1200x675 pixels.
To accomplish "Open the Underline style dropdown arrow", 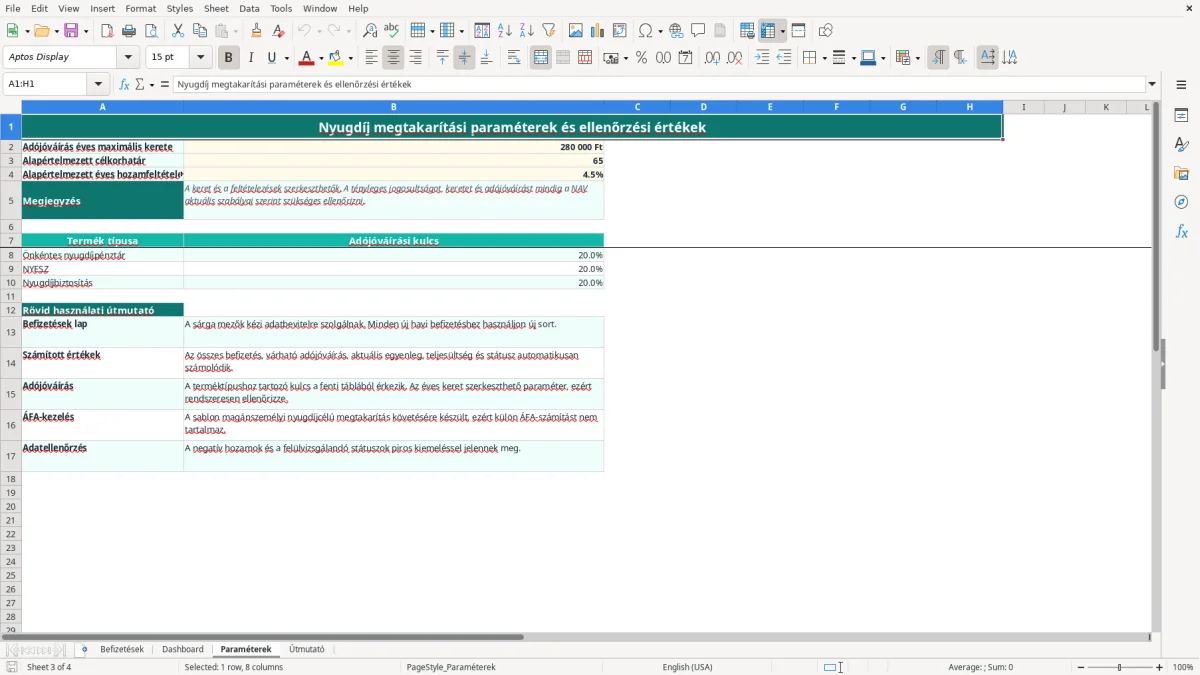I will (x=286, y=57).
